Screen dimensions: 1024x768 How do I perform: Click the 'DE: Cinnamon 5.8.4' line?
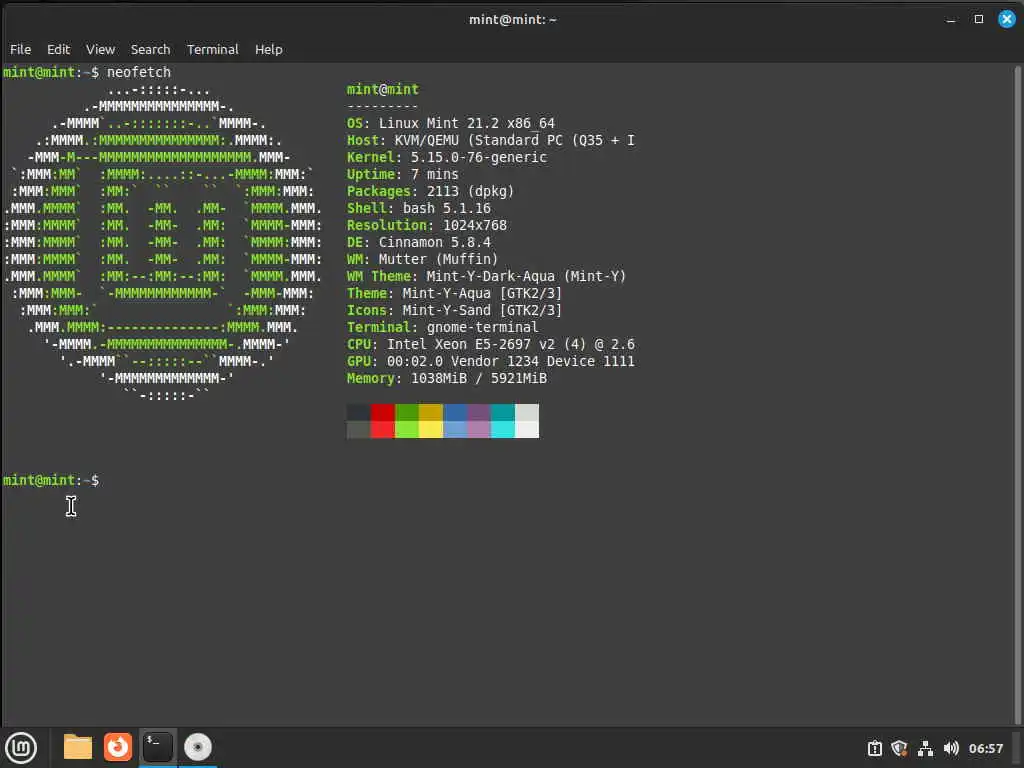click(x=419, y=242)
